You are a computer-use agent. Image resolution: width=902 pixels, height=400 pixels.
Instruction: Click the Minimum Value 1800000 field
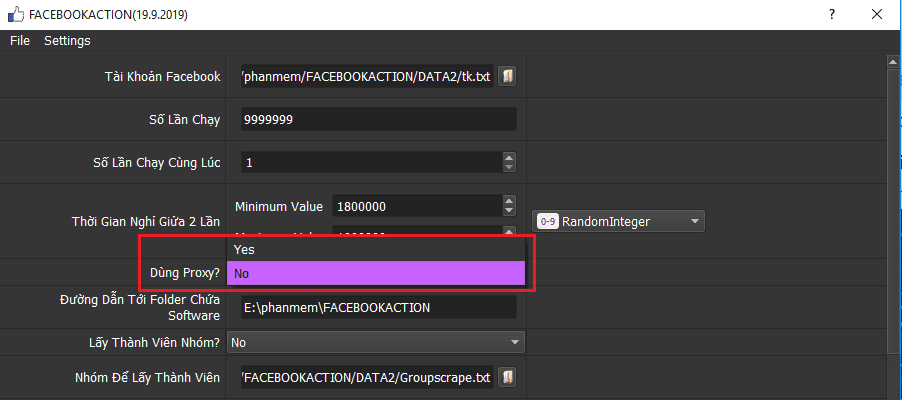click(x=417, y=206)
